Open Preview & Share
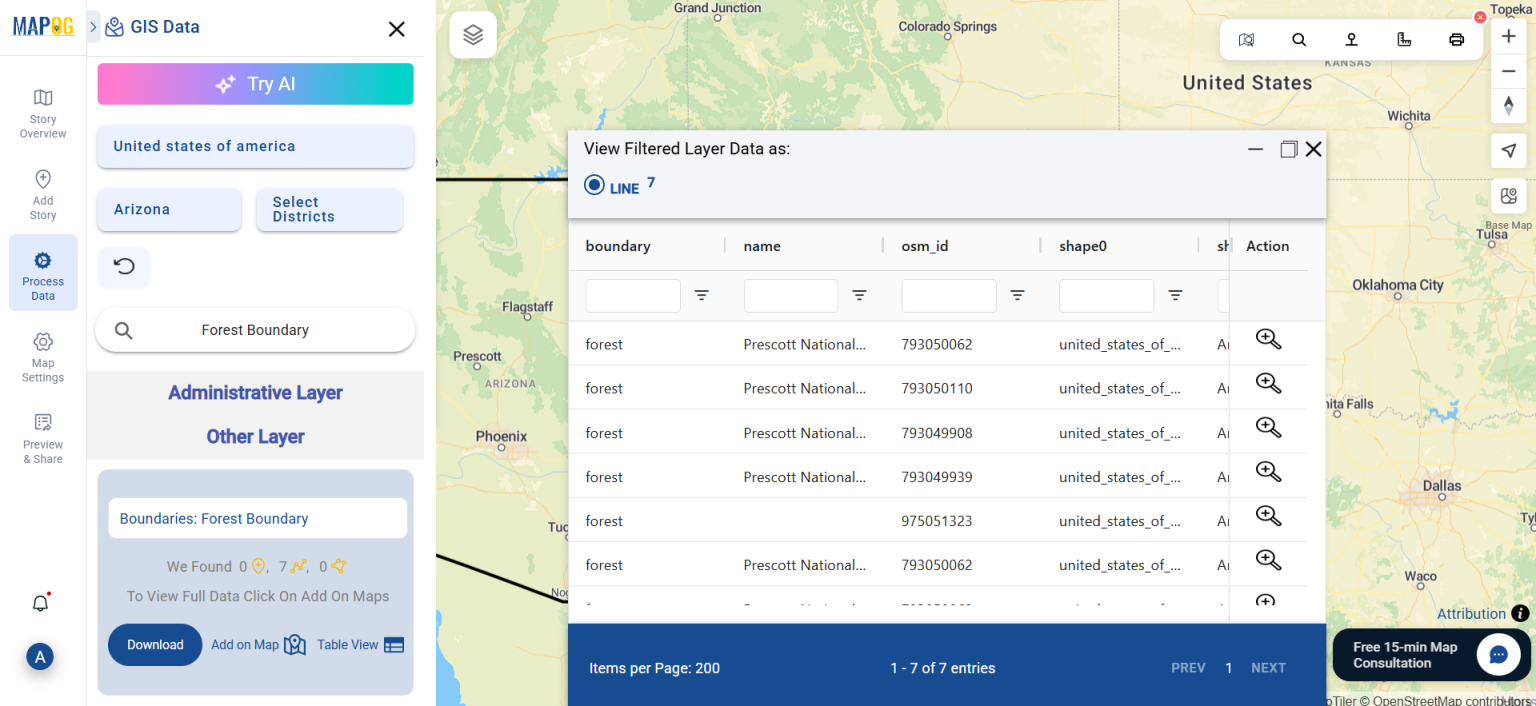Image resolution: width=1536 pixels, height=706 pixels. point(42,437)
